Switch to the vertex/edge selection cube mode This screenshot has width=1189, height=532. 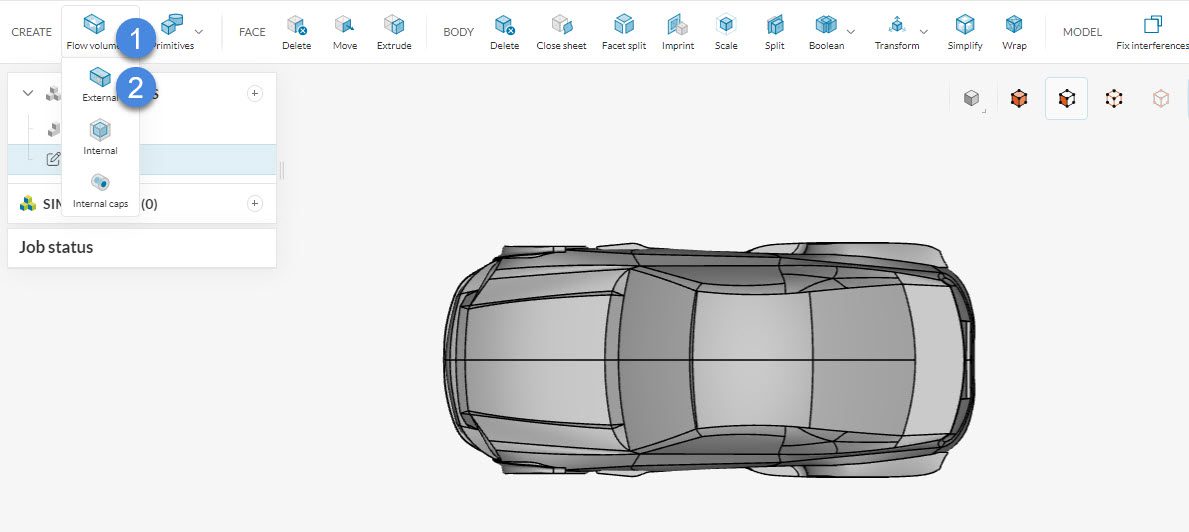(1113, 98)
